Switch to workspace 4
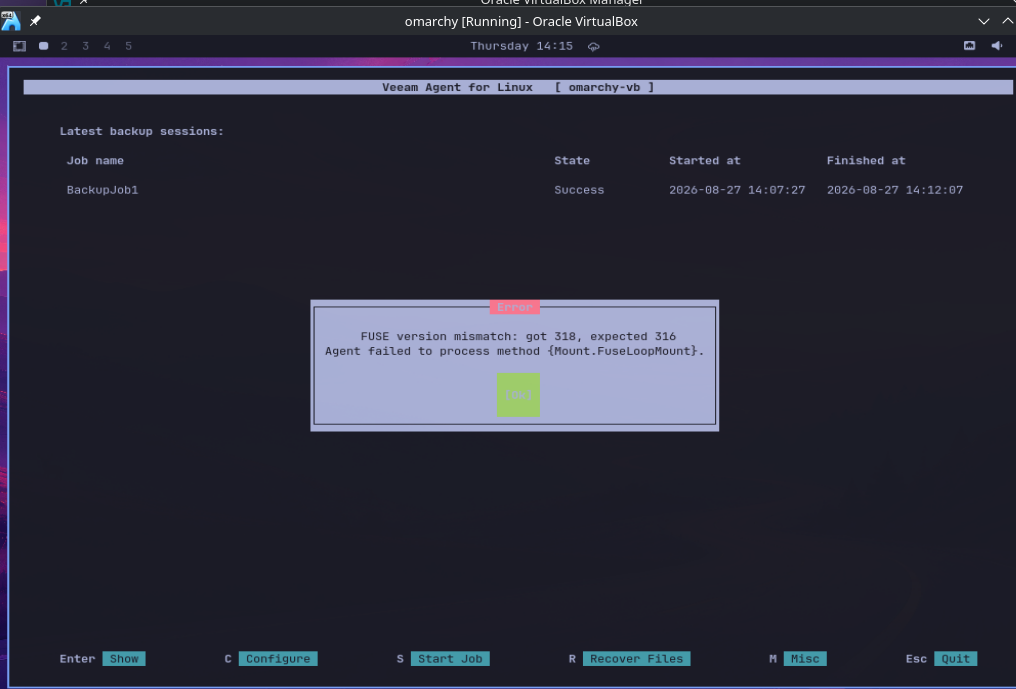The height and width of the screenshot is (689, 1016). pos(107,46)
